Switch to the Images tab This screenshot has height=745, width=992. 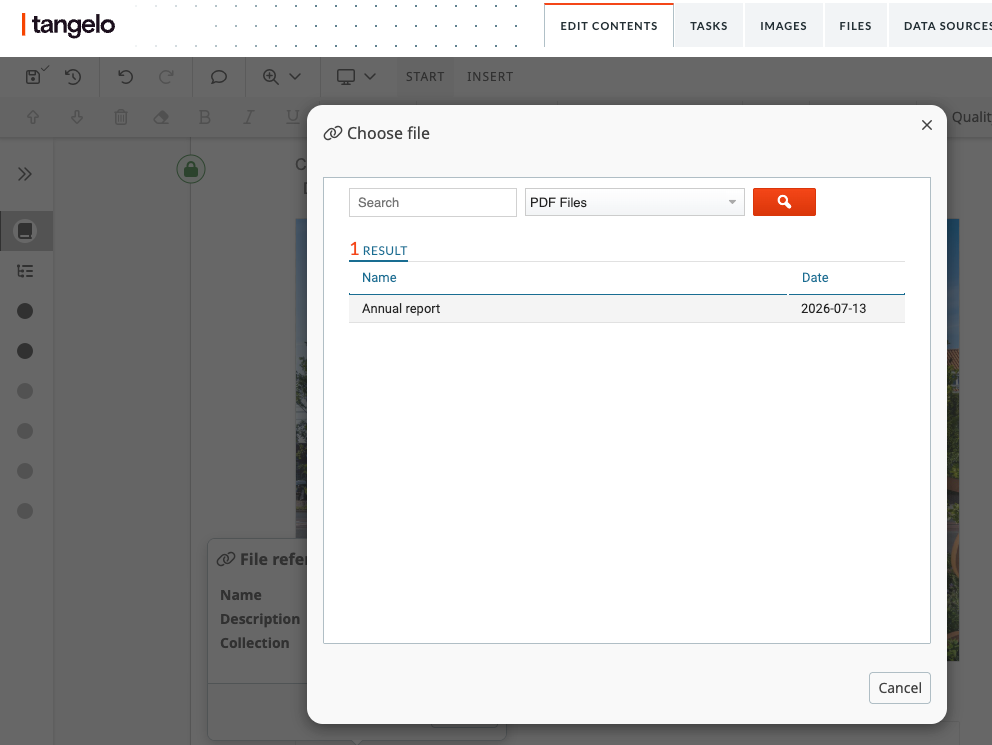point(783,26)
